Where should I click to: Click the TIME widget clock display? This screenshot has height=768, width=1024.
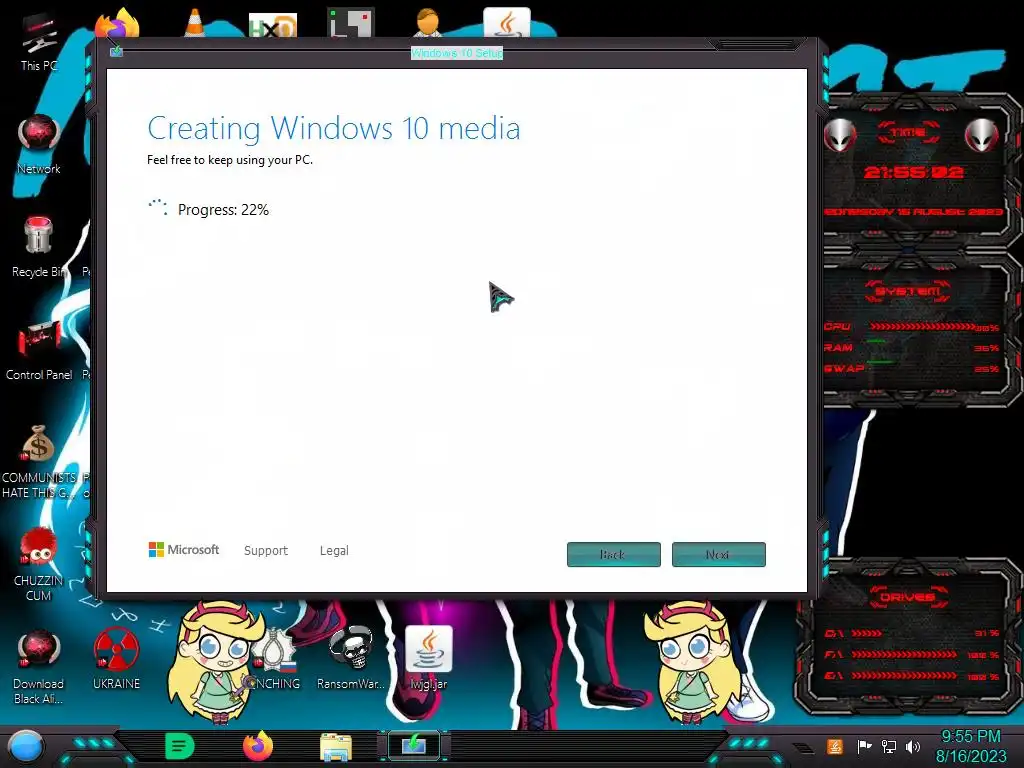(x=913, y=172)
